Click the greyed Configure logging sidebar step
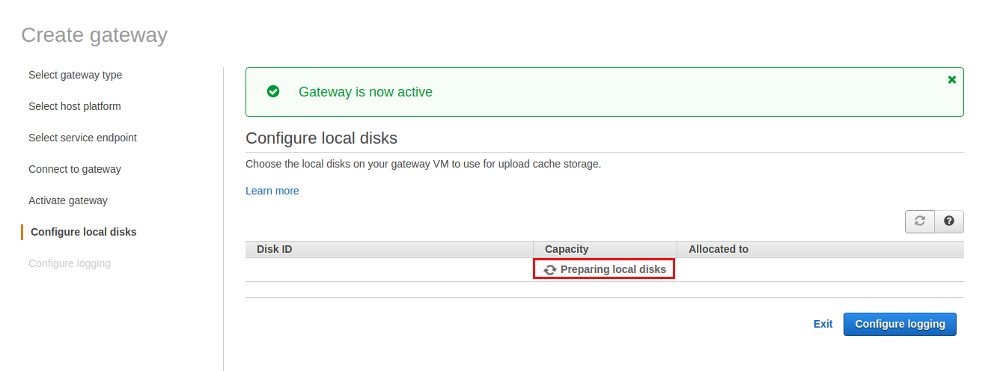This screenshot has width=1000, height=371. [70, 263]
